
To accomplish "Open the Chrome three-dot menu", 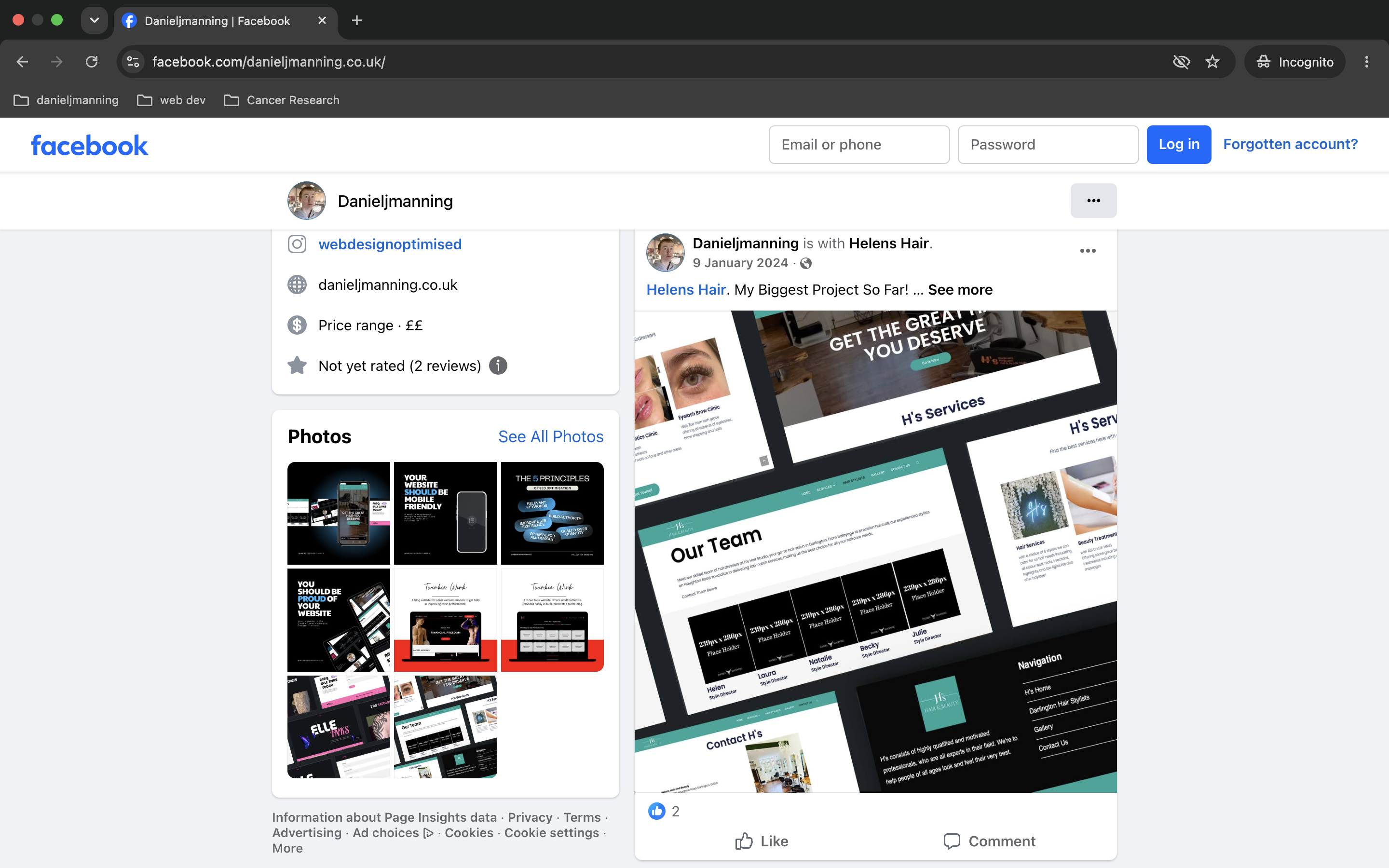I will click(1367, 61).
